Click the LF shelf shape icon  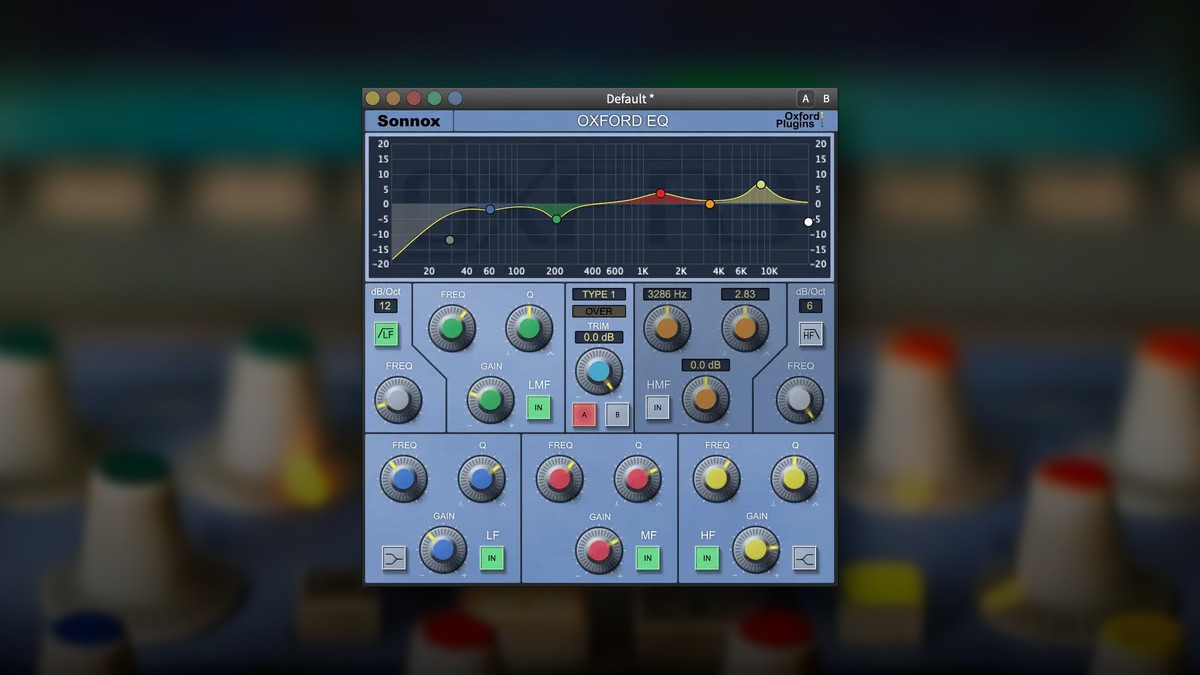[x=395, y=558]
